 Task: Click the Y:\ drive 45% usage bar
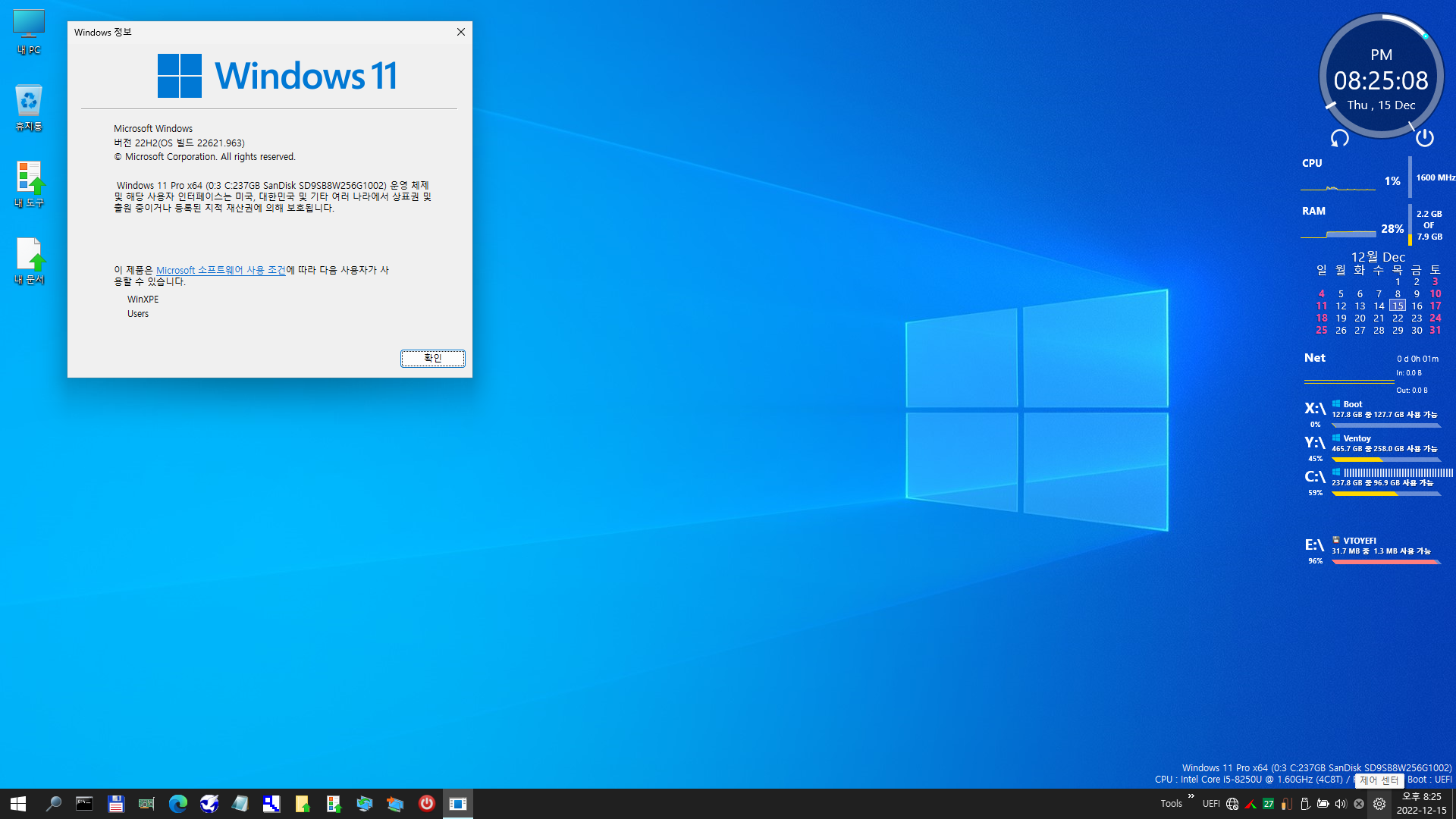[1386, 460]
